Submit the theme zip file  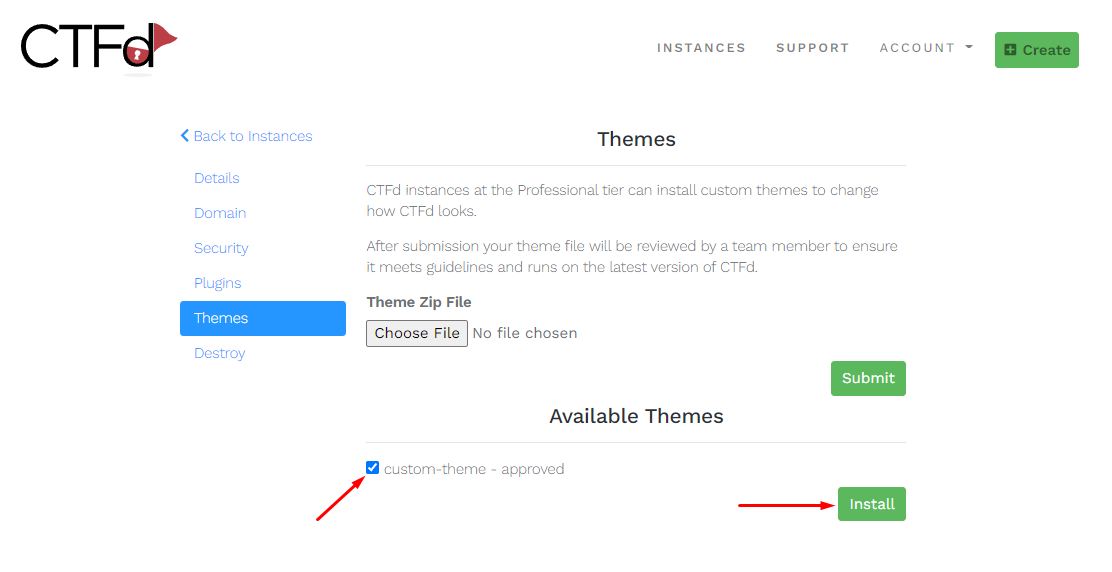tap(868, 378)
